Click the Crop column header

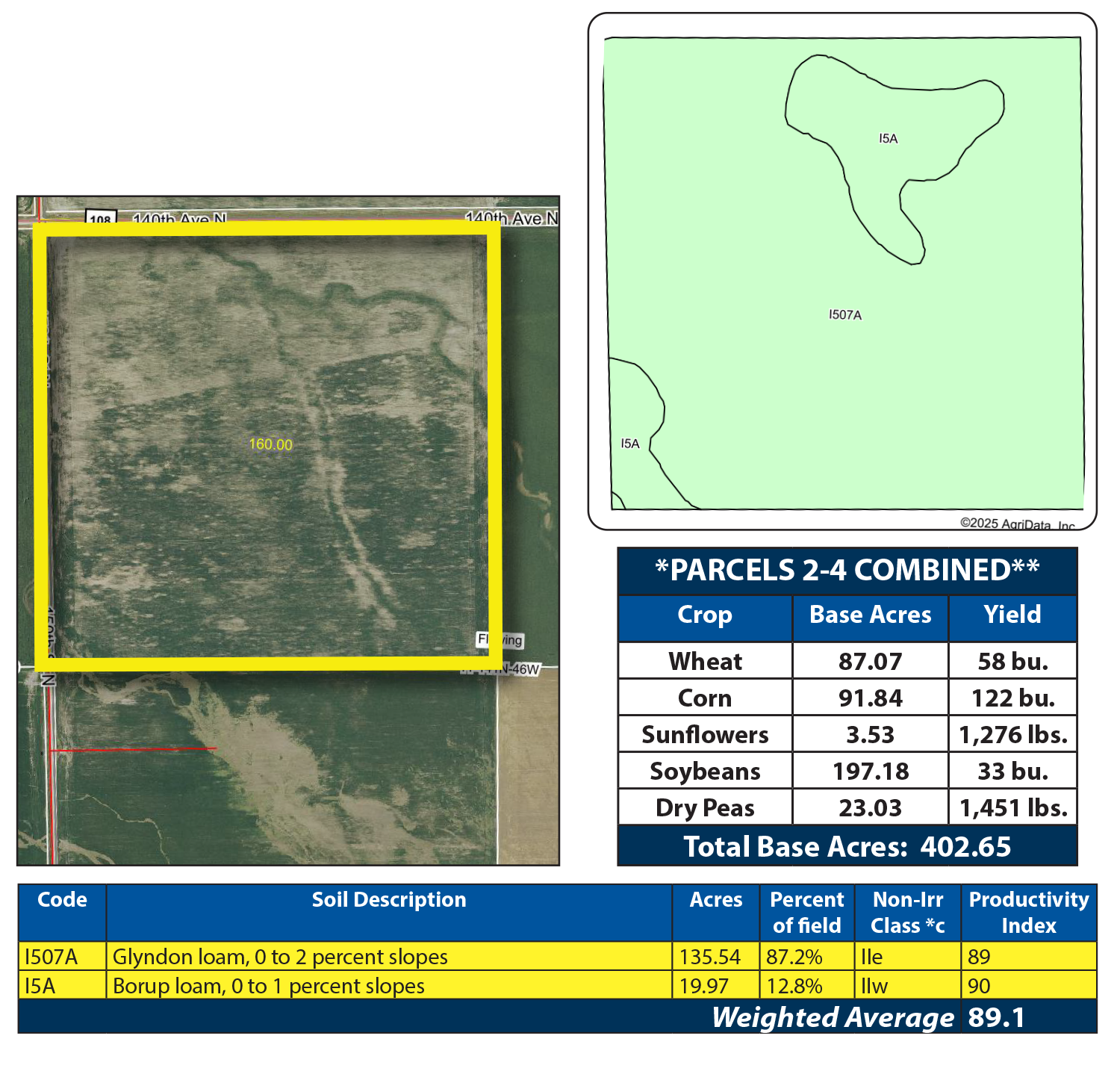(704, 615)
